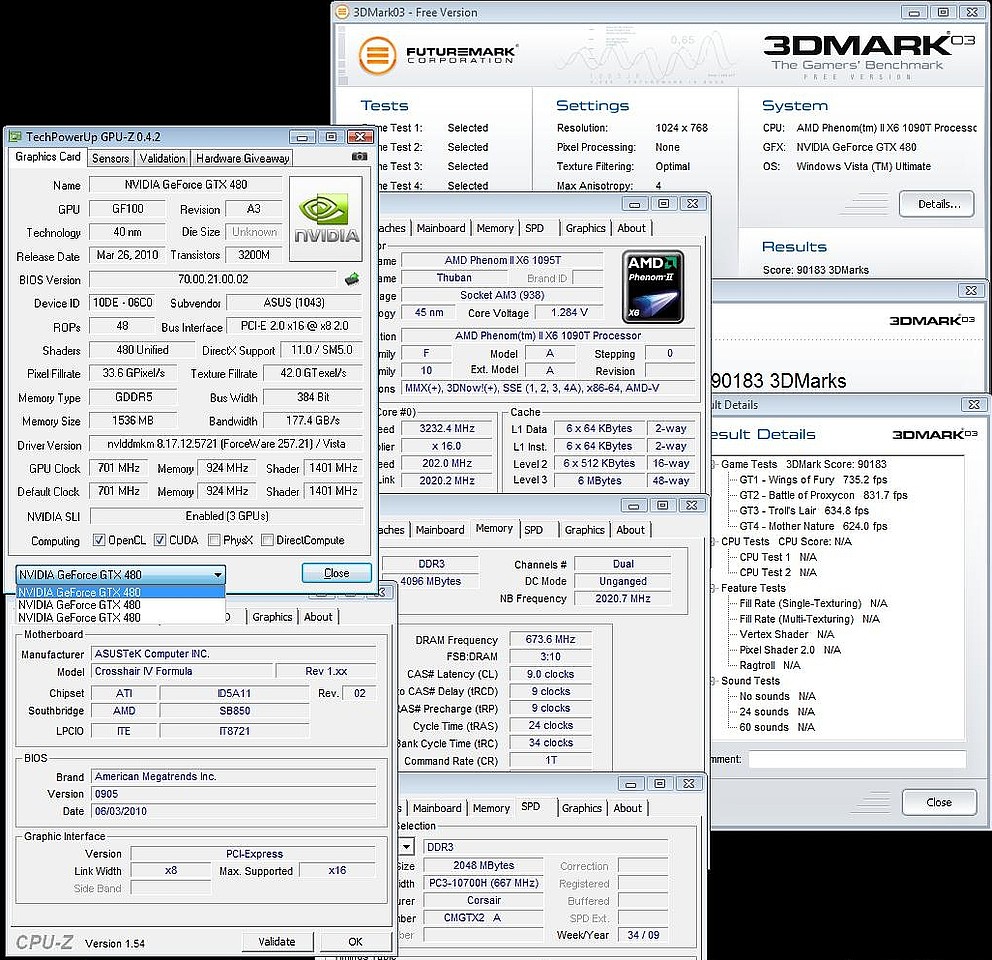Click the GPU-Z camera screenshot icon
This screenshot has height=960, width=992.
(359, 156)
